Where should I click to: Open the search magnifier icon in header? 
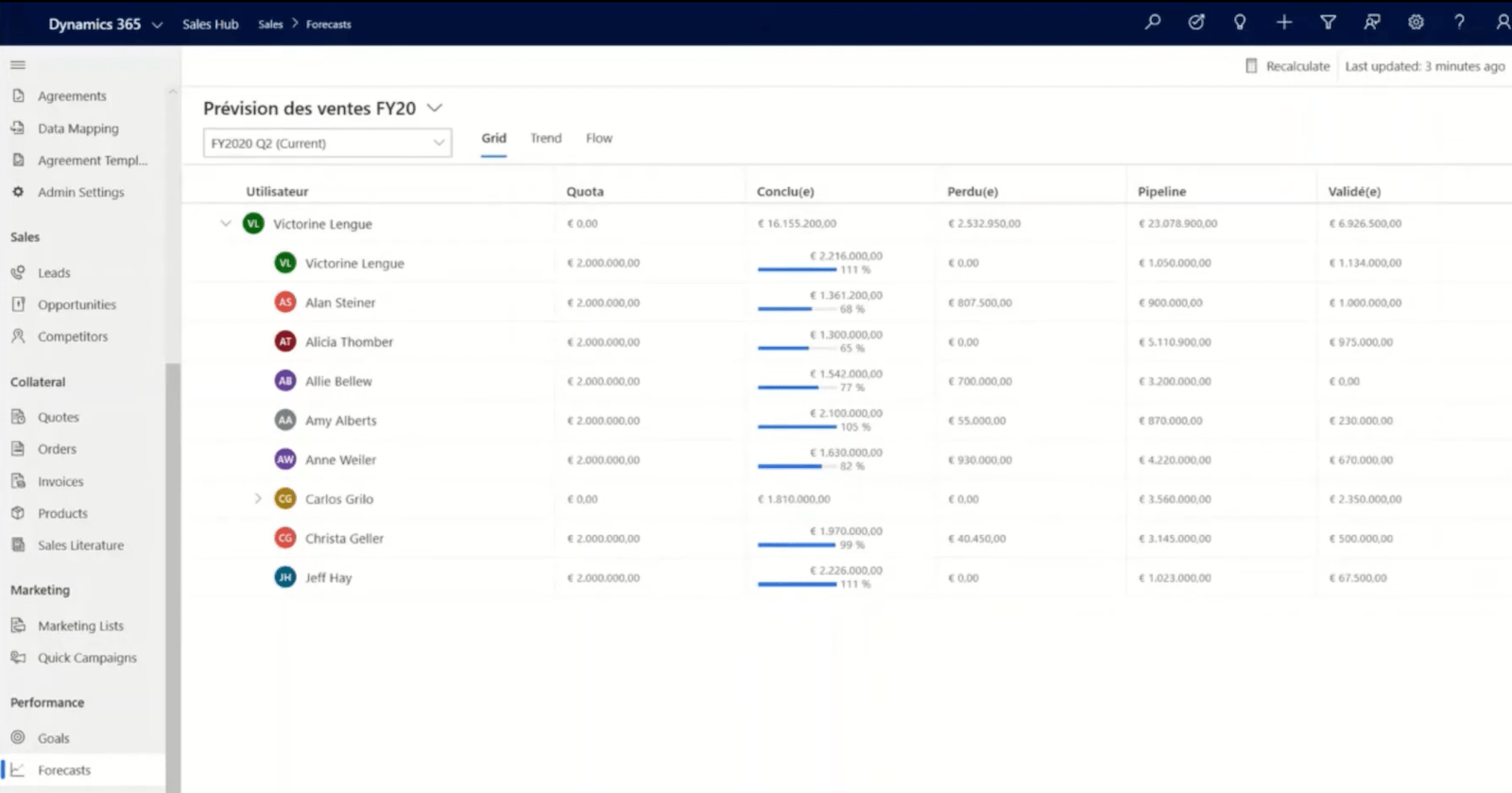point(1152,22)
